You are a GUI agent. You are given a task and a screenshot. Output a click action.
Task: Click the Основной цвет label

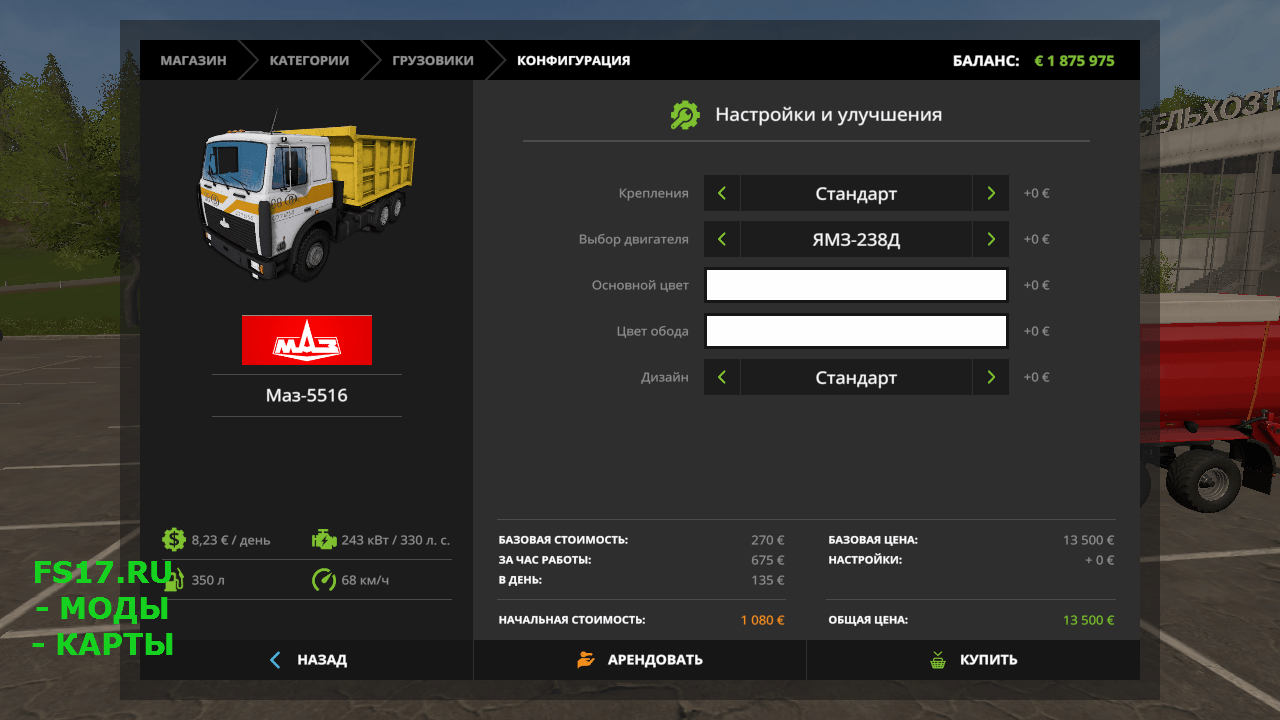[640, 285]
